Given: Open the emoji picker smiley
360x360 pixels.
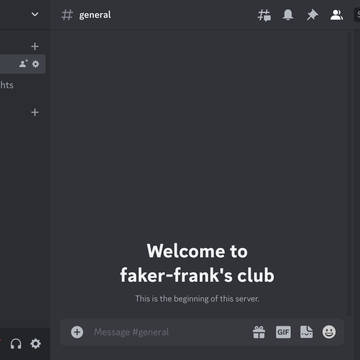Looking at the screenshot, I should click(329, 332).
